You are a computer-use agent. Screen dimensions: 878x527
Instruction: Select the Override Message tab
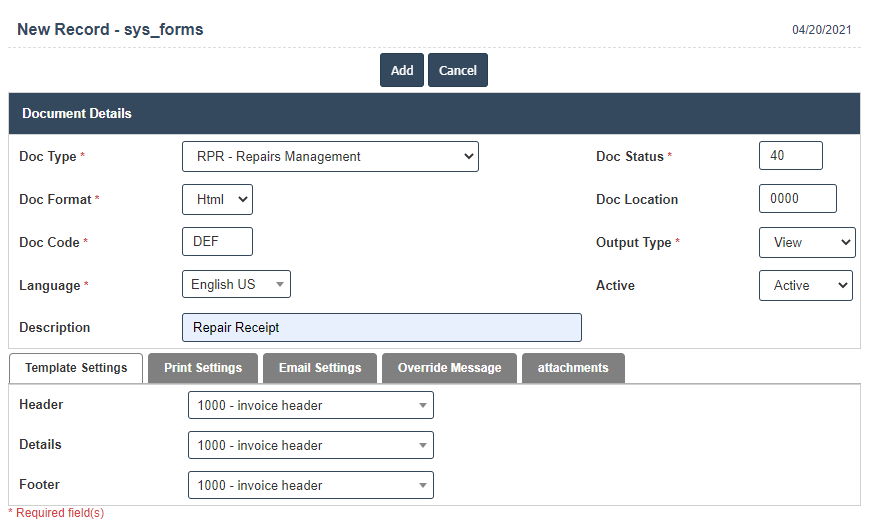449,368
